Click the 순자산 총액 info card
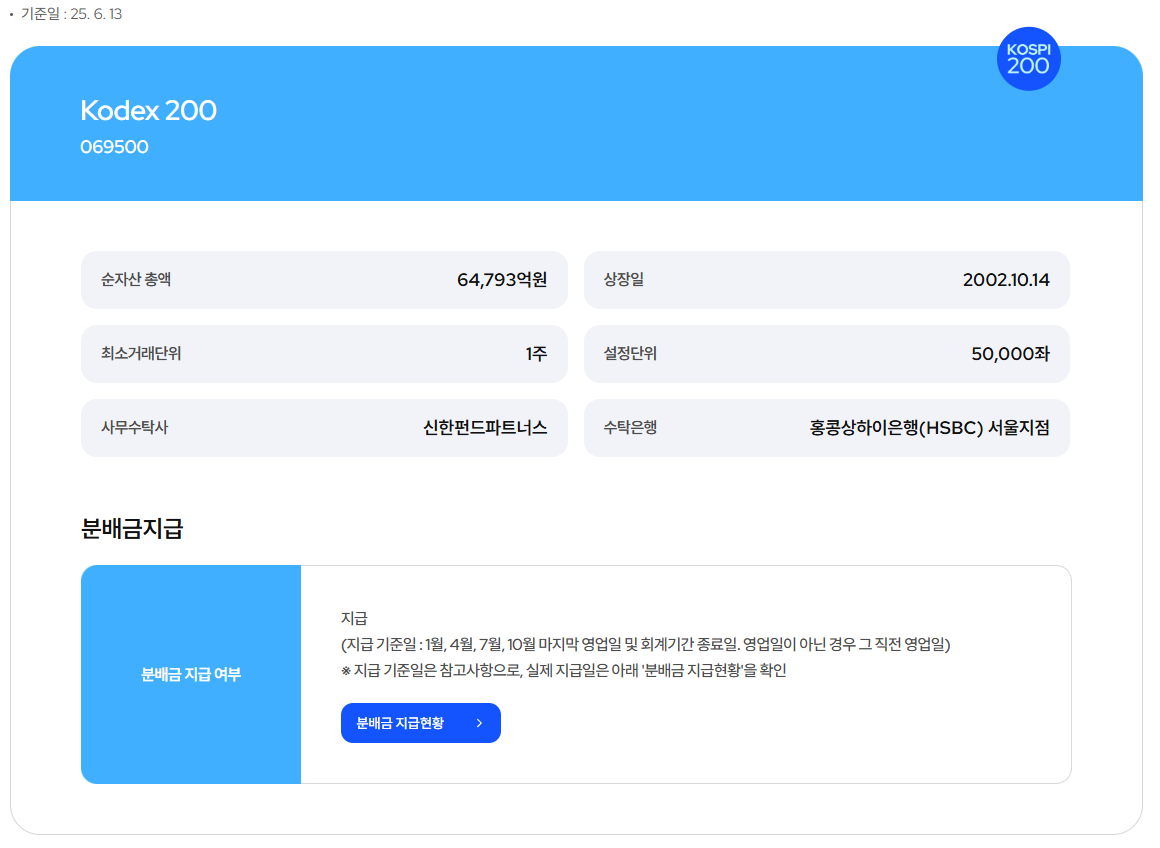This screenshot has width=1160, height=848. pyautogui.click(x=325, y=280)
